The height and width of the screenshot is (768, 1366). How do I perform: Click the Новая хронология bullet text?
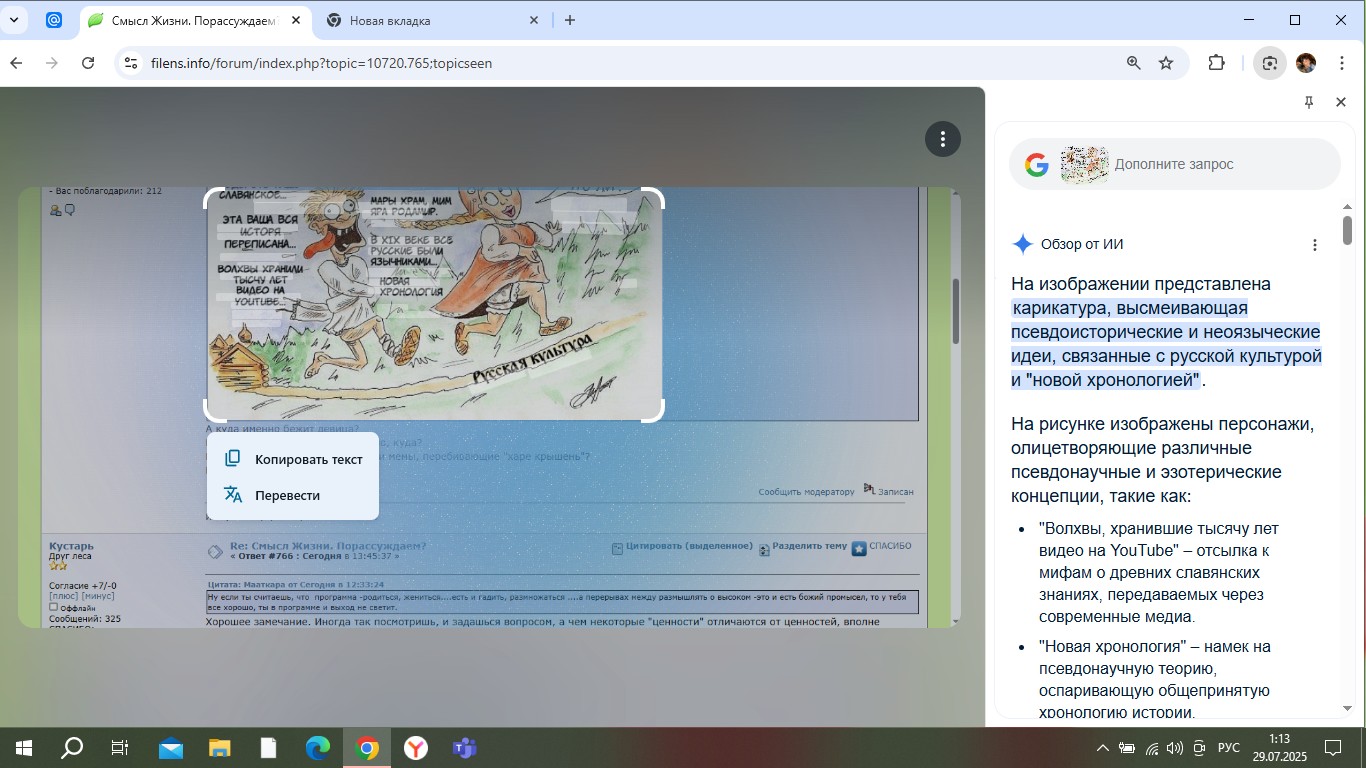click(x=1154, y=679)
